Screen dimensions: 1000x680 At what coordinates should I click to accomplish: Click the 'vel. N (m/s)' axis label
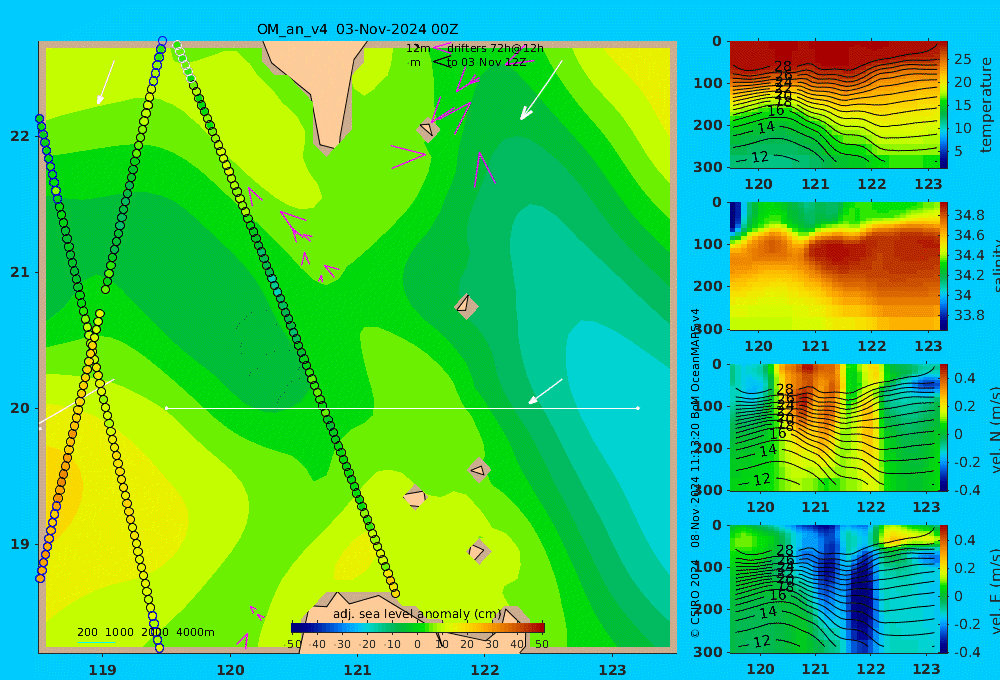tap(994, 430)
